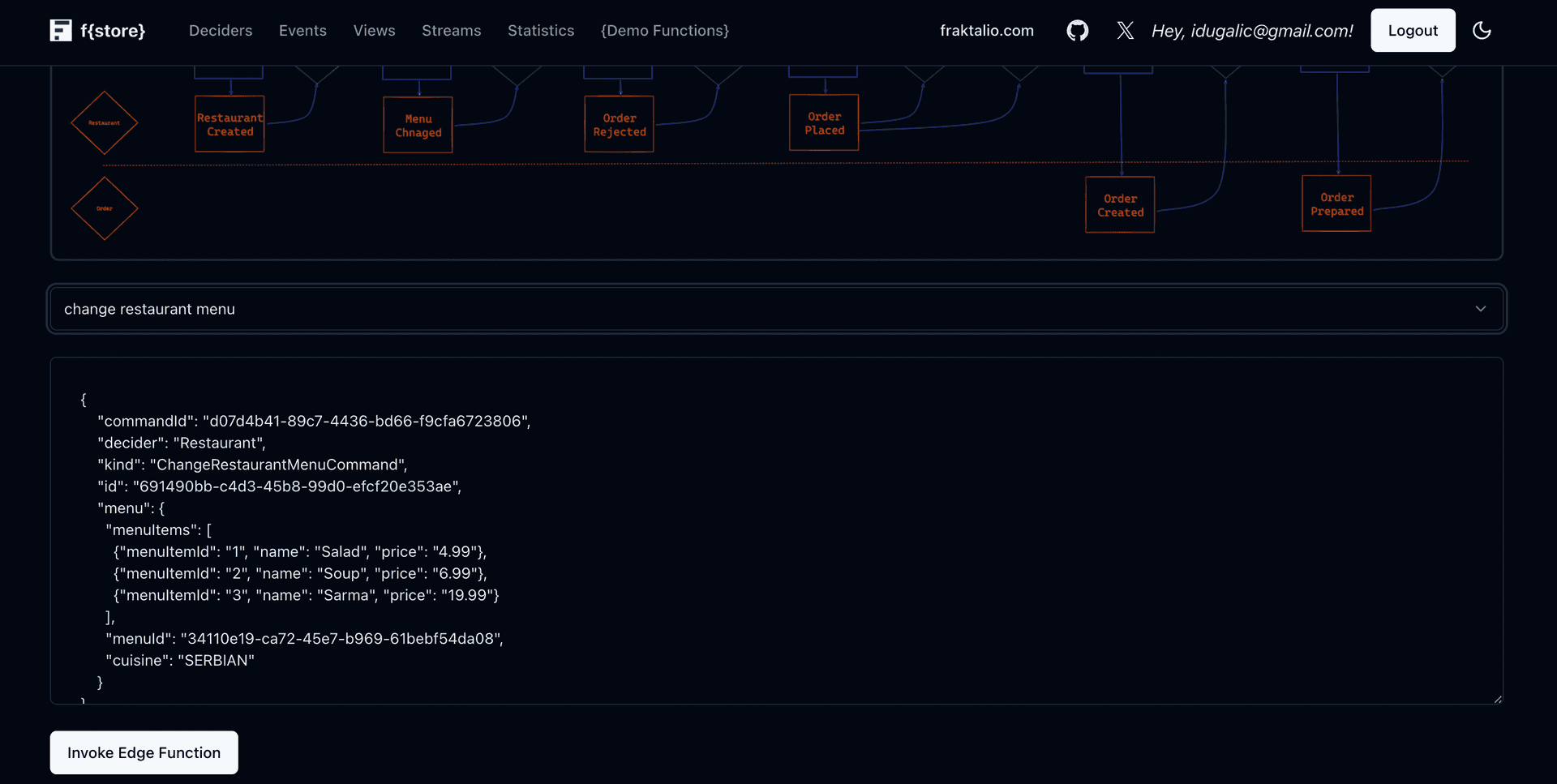Visit the fraktalio.com link
Image resolution: width=1557 pixels, height=784 pixels.
click(x=986, y=31)
